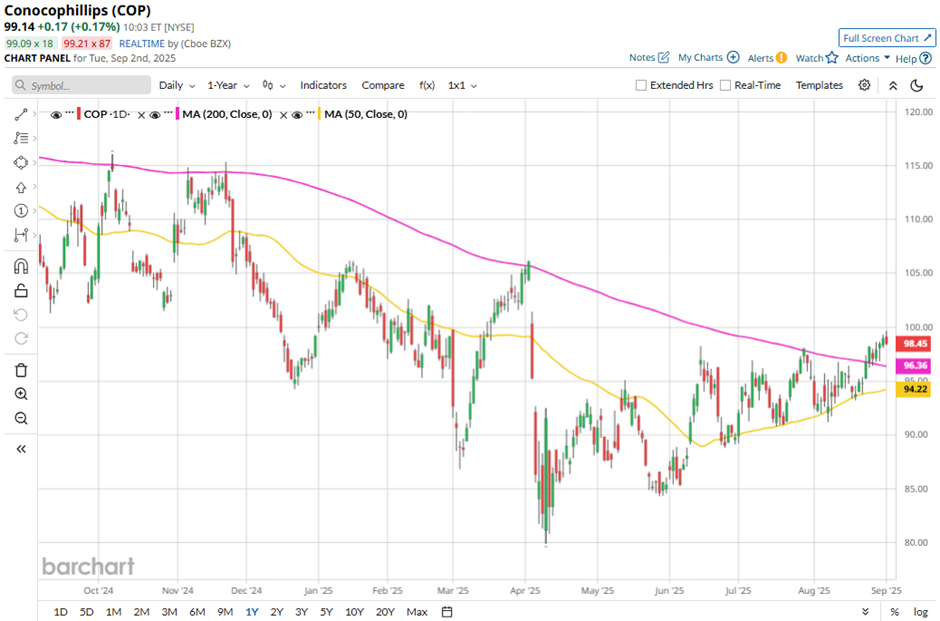Switch range to 5Y

point(326,611)
